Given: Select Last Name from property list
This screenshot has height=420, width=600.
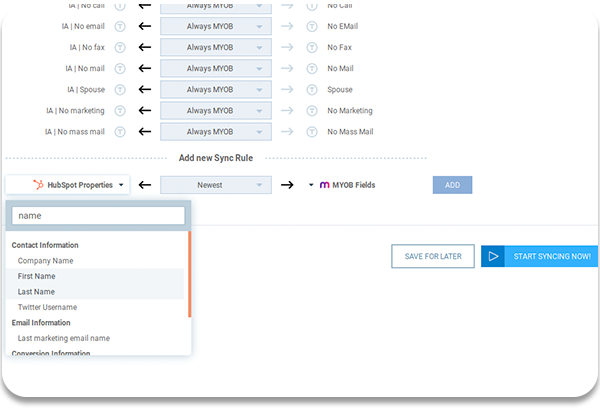Looking at the screenshot, I should pyautogui.click(x=36, y=291).
